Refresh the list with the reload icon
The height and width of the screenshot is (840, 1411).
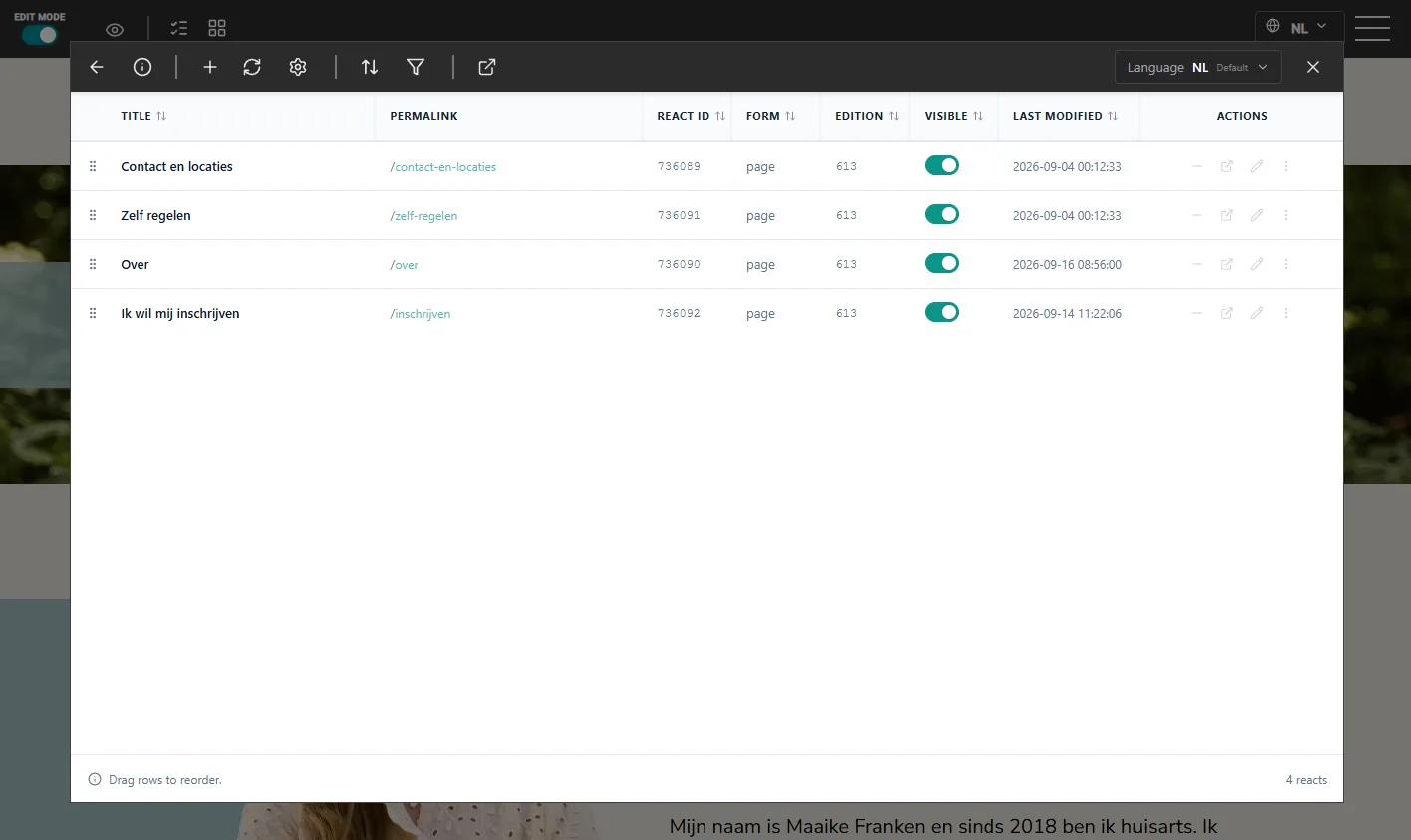click(x=252, y=67)
